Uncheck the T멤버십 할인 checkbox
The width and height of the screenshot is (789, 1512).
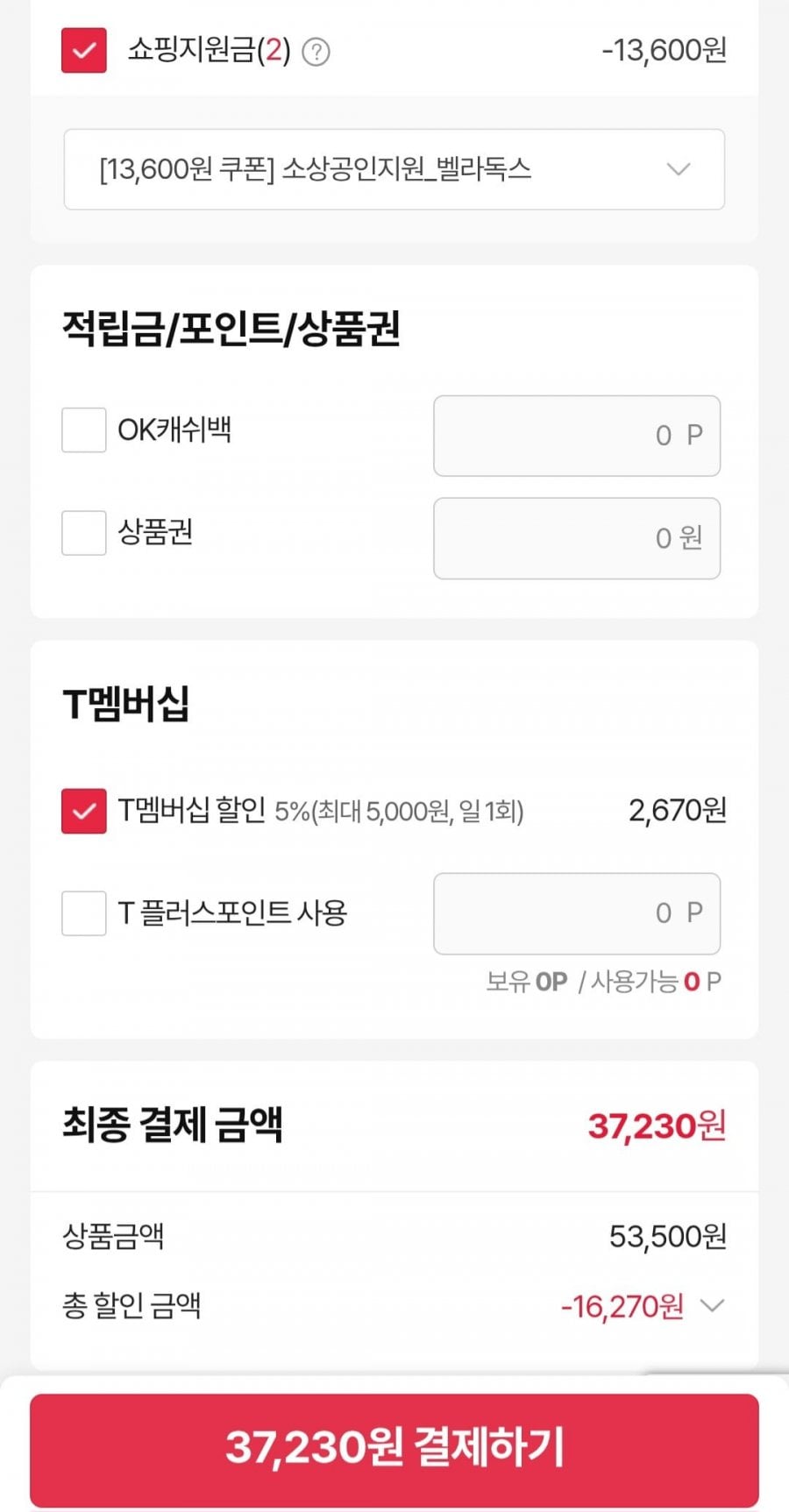(84, 811)
